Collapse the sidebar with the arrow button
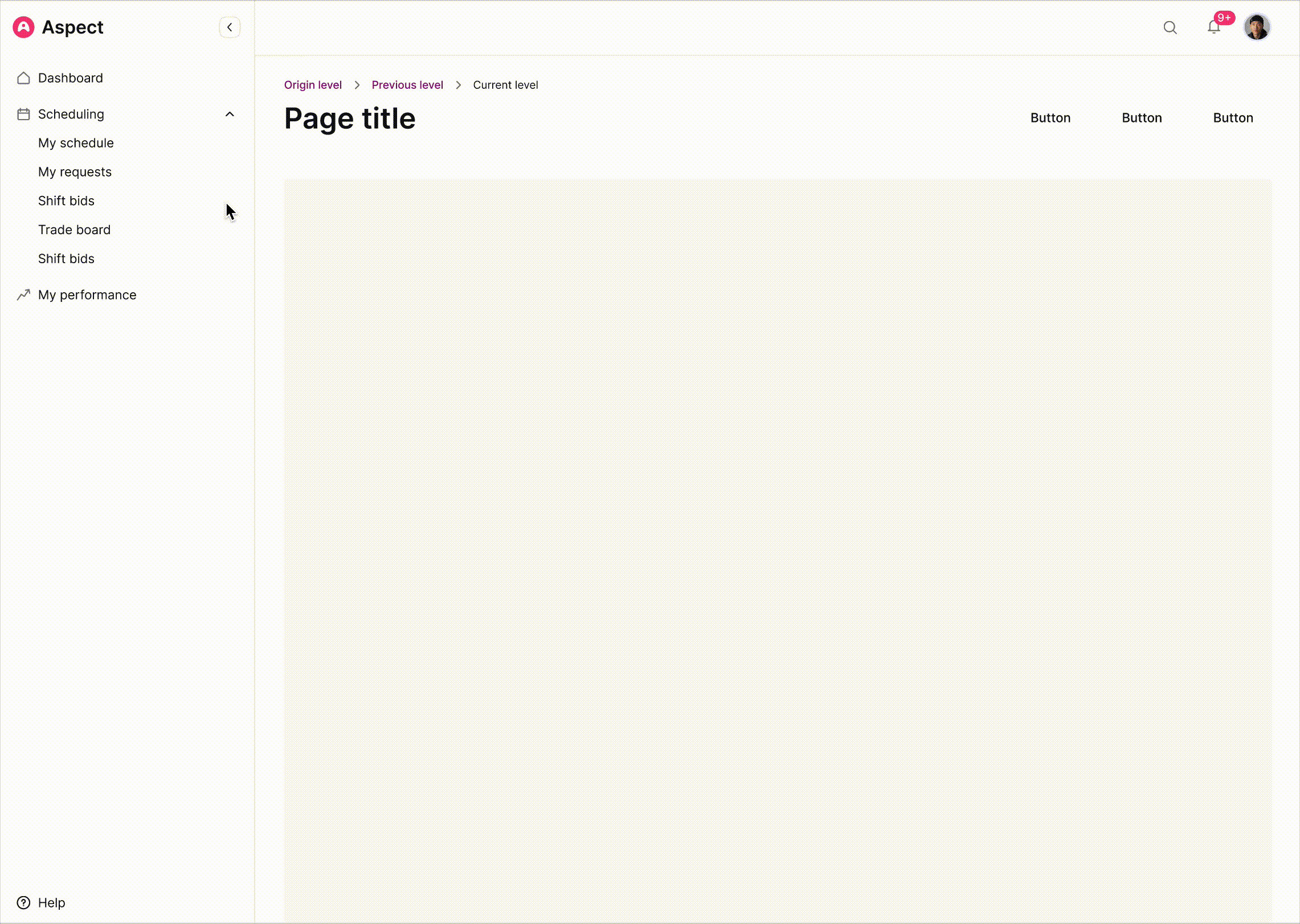 (x=230, y=27)
